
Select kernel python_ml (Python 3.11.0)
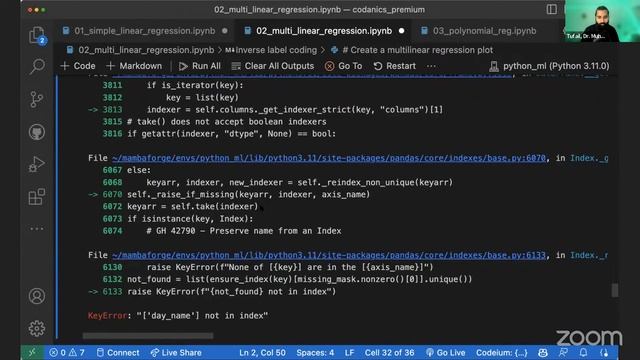[549, 66]
